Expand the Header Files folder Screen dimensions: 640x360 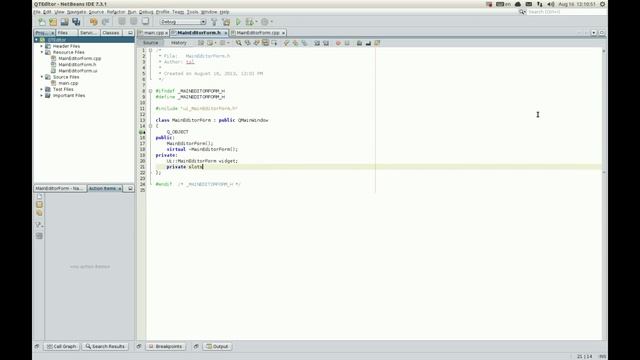click(42, 46)
